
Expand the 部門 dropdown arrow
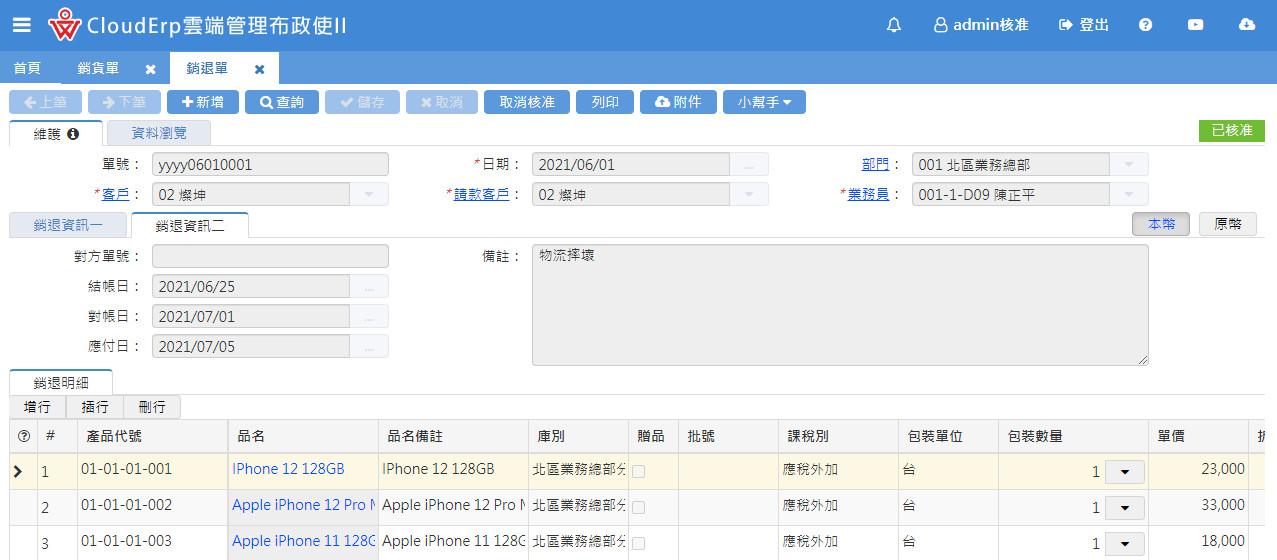[1129, 164]
